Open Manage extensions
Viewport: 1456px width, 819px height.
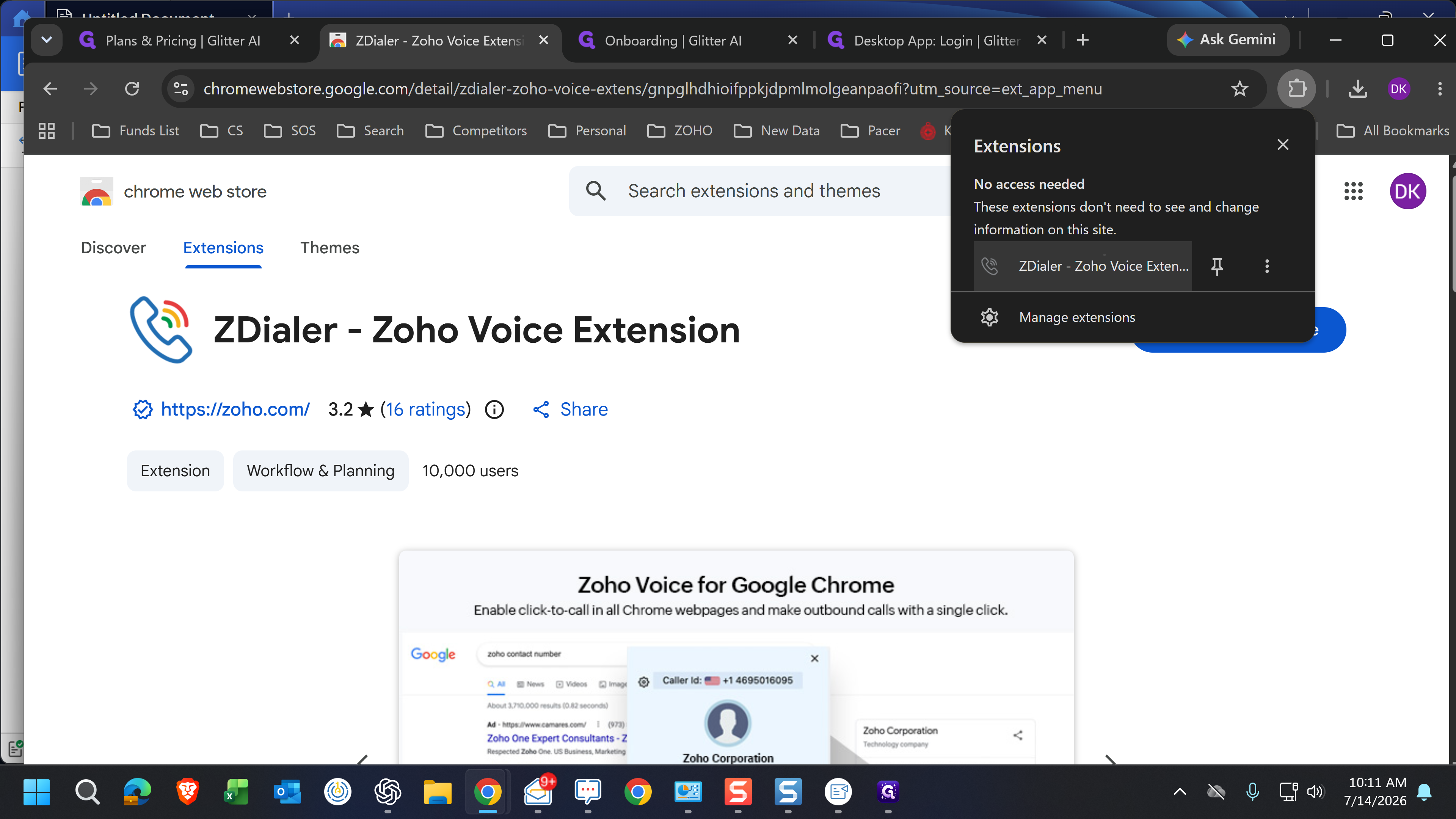click(x=1133, y=317)
